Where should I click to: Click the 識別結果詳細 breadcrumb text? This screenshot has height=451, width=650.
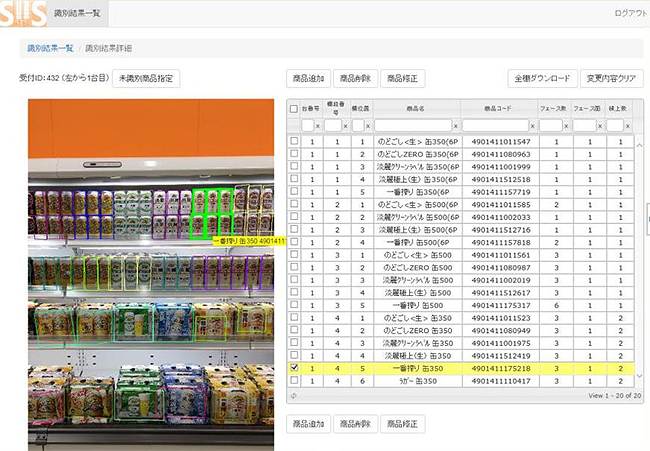(109, 48)
